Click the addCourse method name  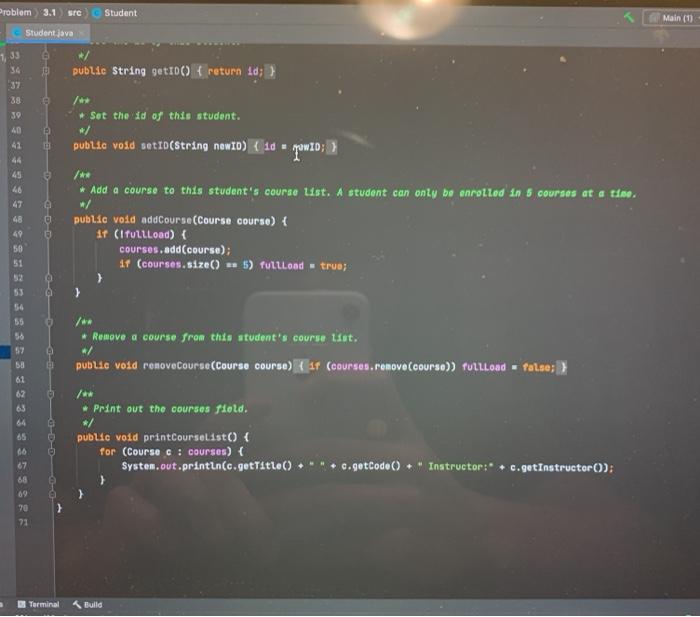point(167,220)
